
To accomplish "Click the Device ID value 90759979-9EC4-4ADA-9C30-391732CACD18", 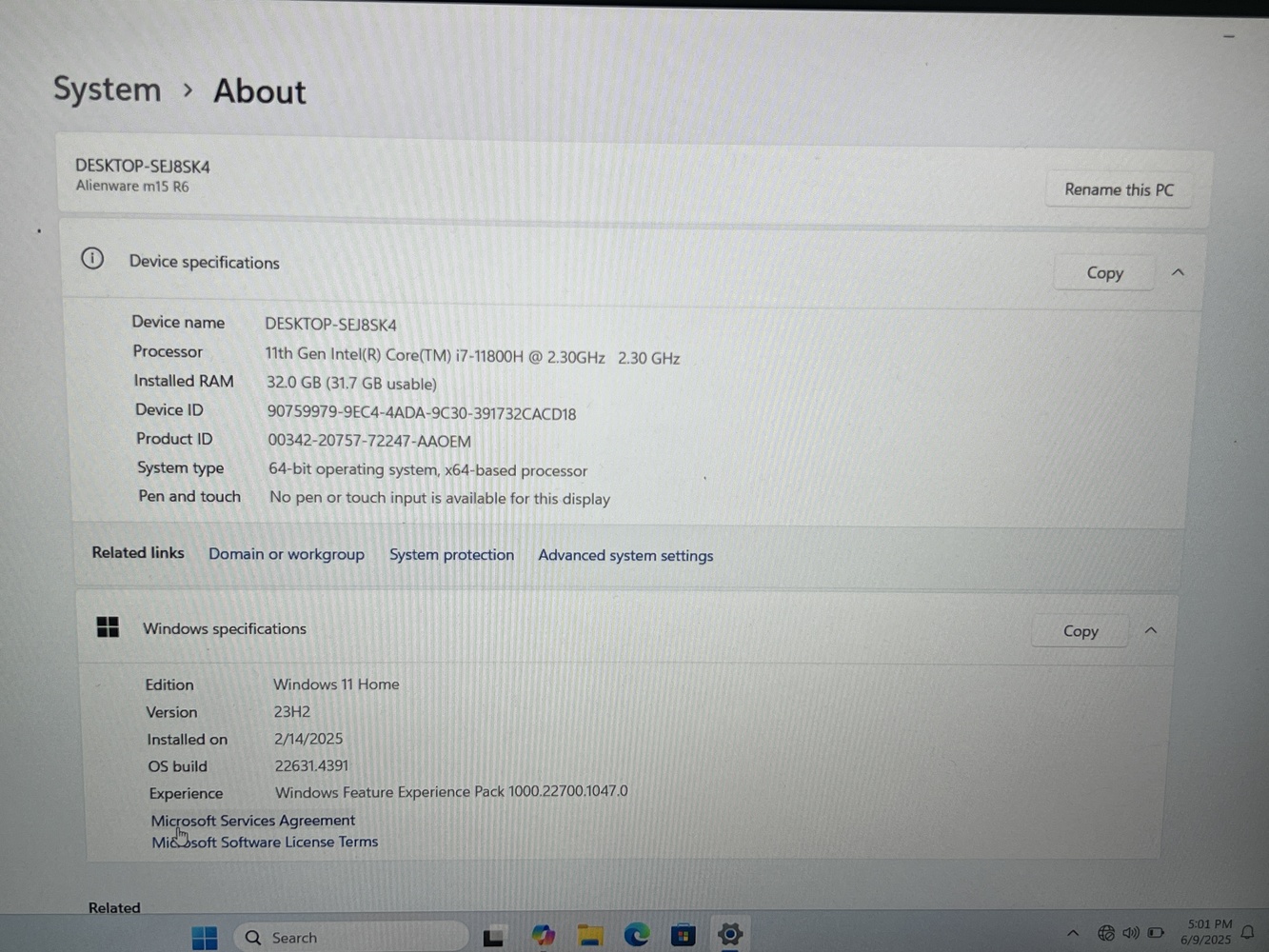I will pyautogui.click(x=422, y=412).
